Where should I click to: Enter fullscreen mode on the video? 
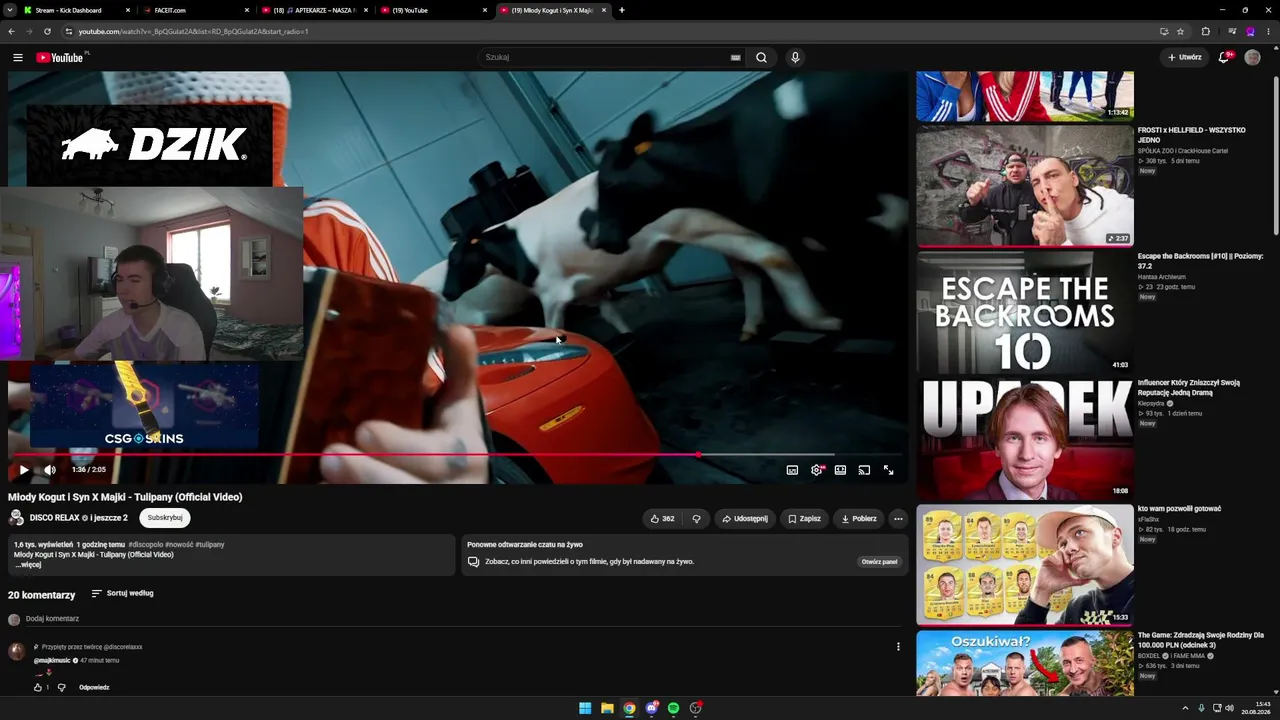tap(888, 470)
